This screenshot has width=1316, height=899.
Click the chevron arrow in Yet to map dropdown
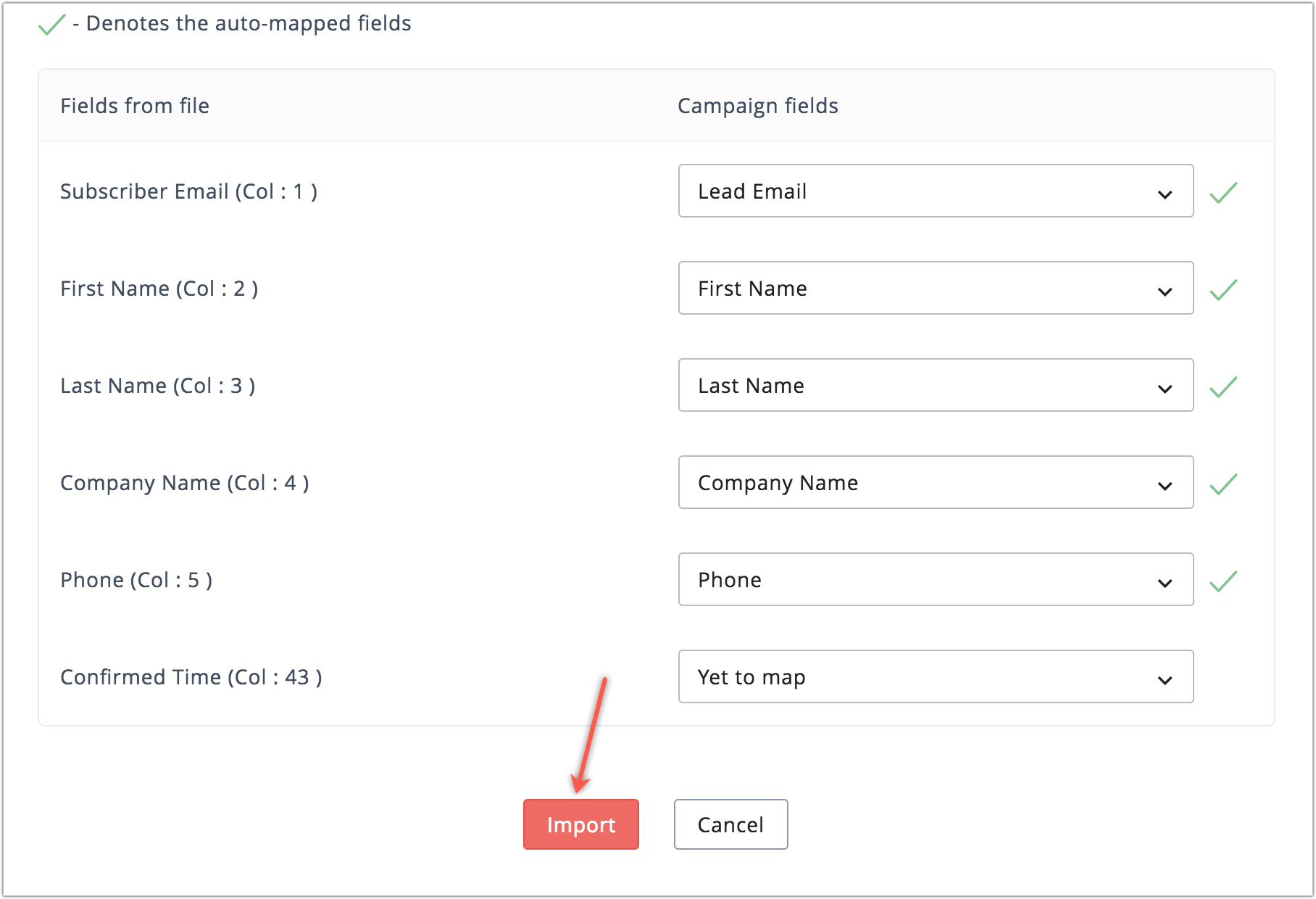(x=1165, y=680)
